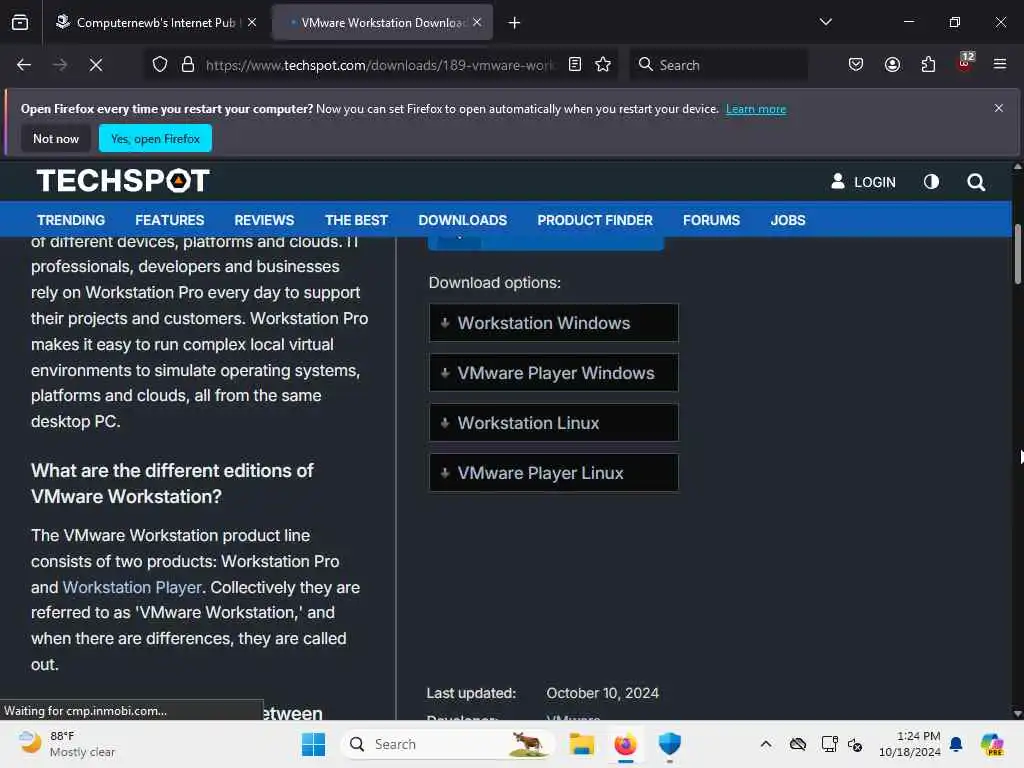Open TechSpot site search magnifier

click(x=976, y=182)
